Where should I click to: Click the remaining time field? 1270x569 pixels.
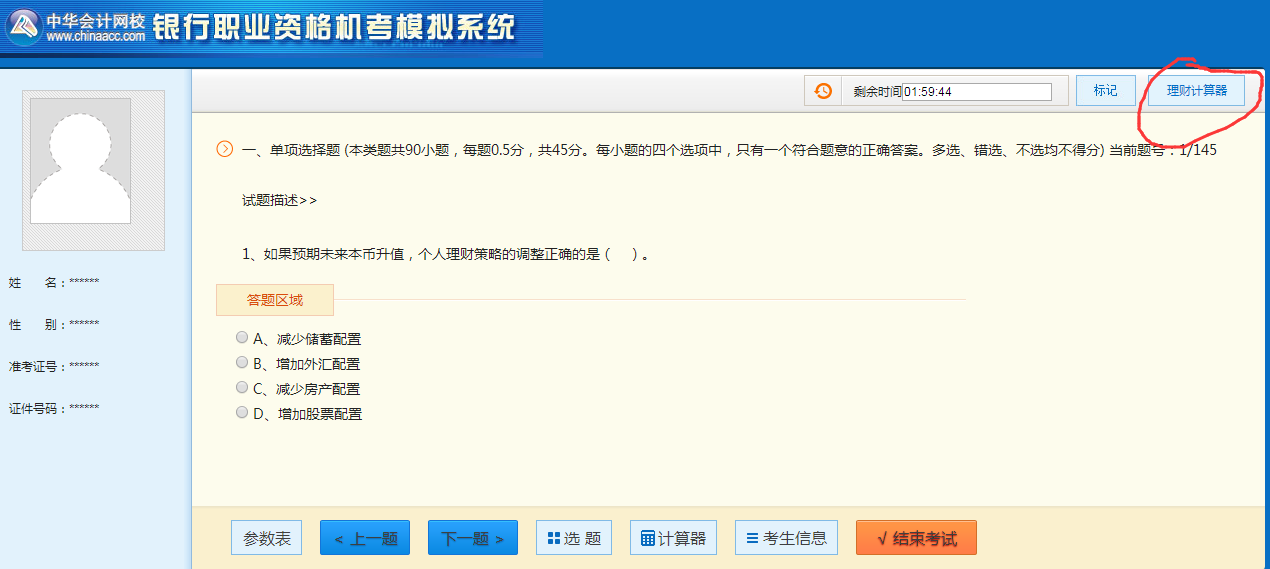[976, 92]
